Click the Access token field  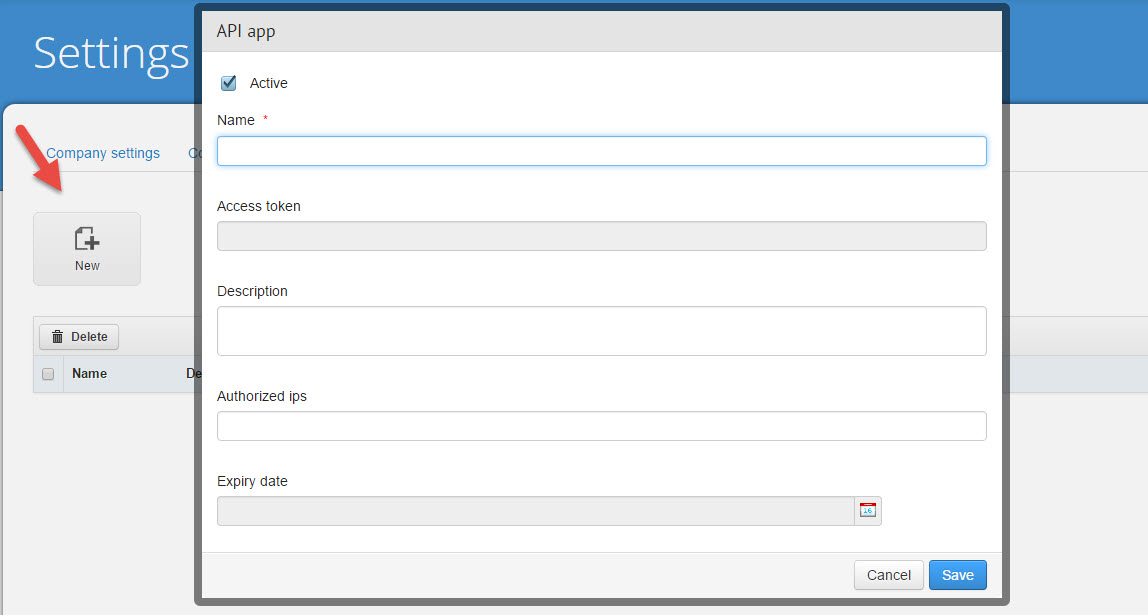[x=600, y=235]
